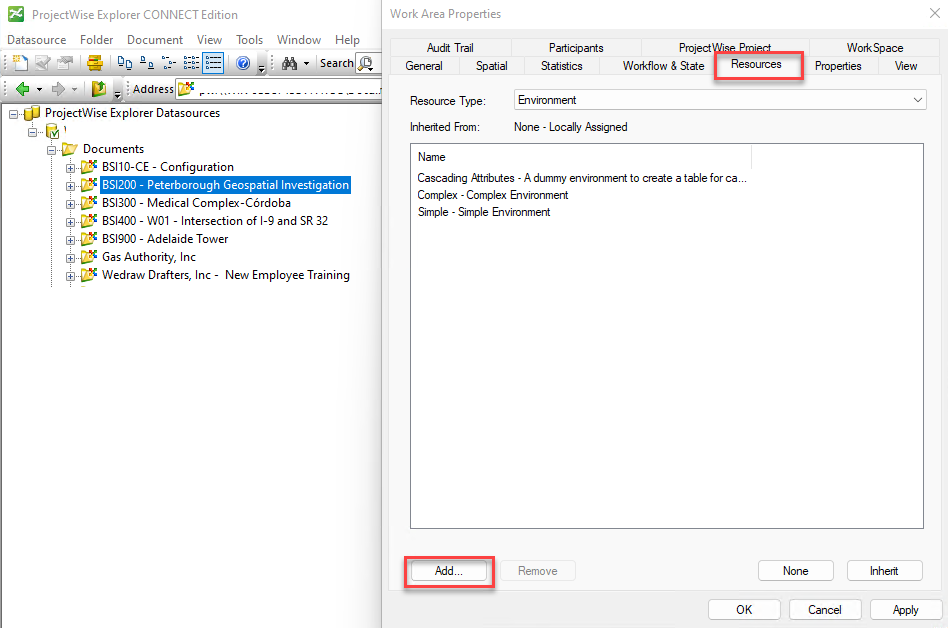948x628 pixels.
Task: Open the Document menu
Action: tap(155, 40)
